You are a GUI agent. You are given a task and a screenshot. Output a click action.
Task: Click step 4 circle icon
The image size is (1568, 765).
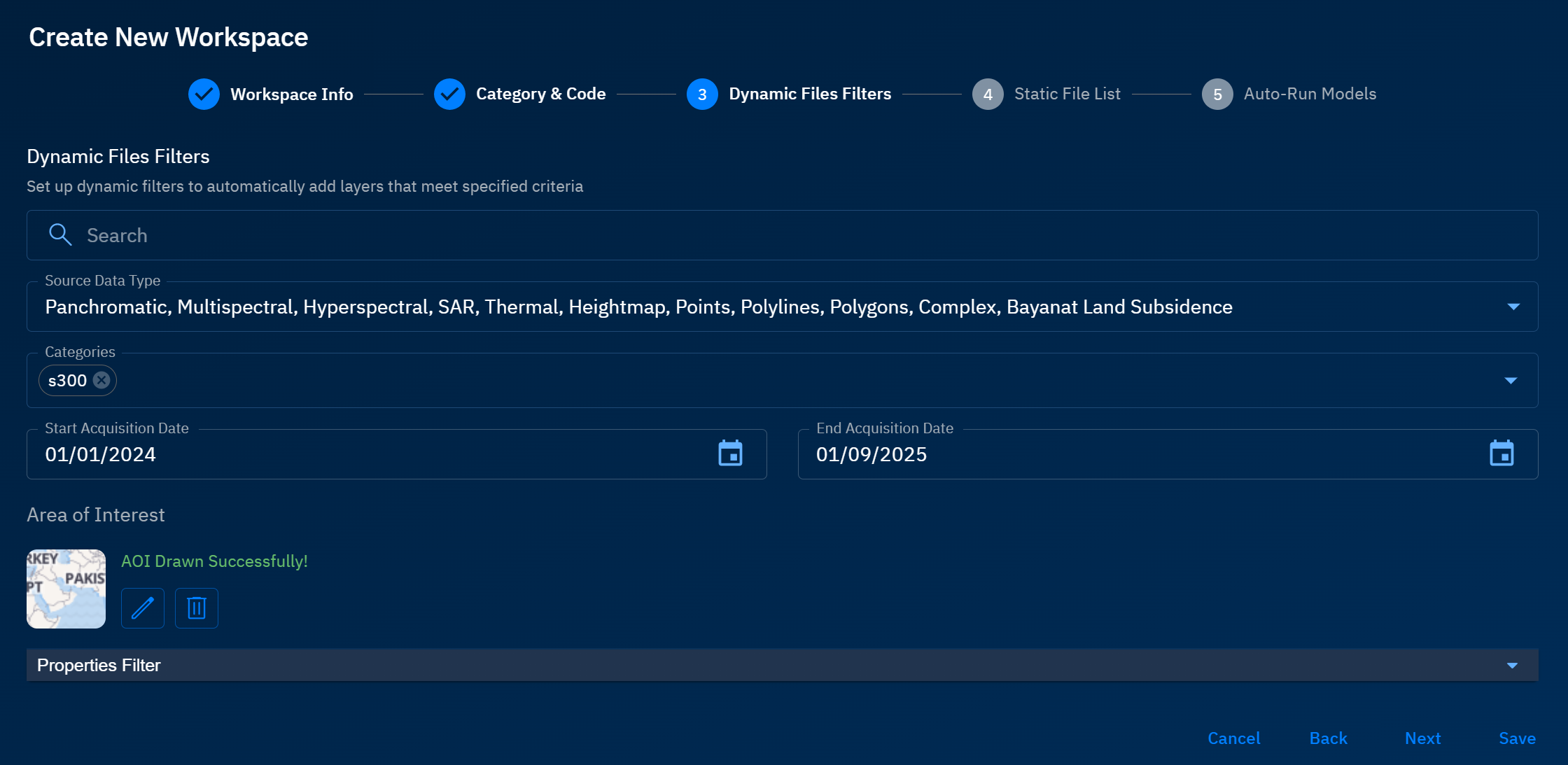pyautogui.click(x=987, y=94)
